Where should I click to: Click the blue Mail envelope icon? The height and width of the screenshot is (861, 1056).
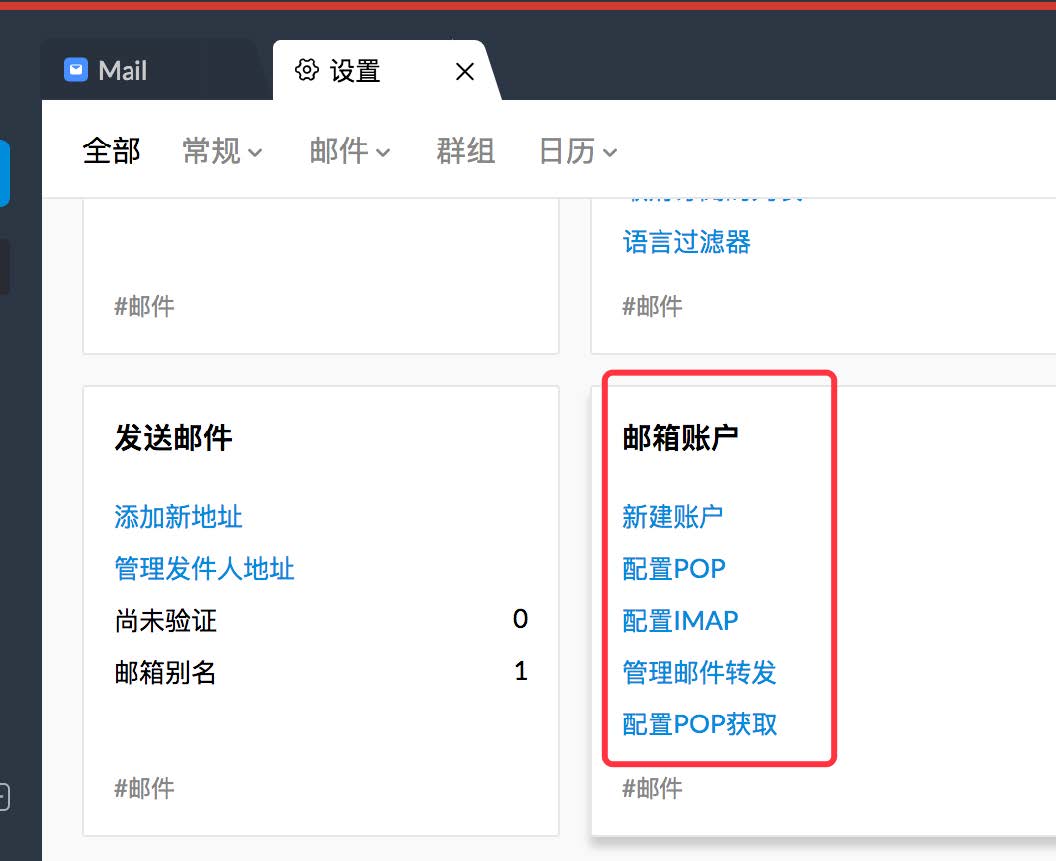pyautogui.click(x=76, y=70)
